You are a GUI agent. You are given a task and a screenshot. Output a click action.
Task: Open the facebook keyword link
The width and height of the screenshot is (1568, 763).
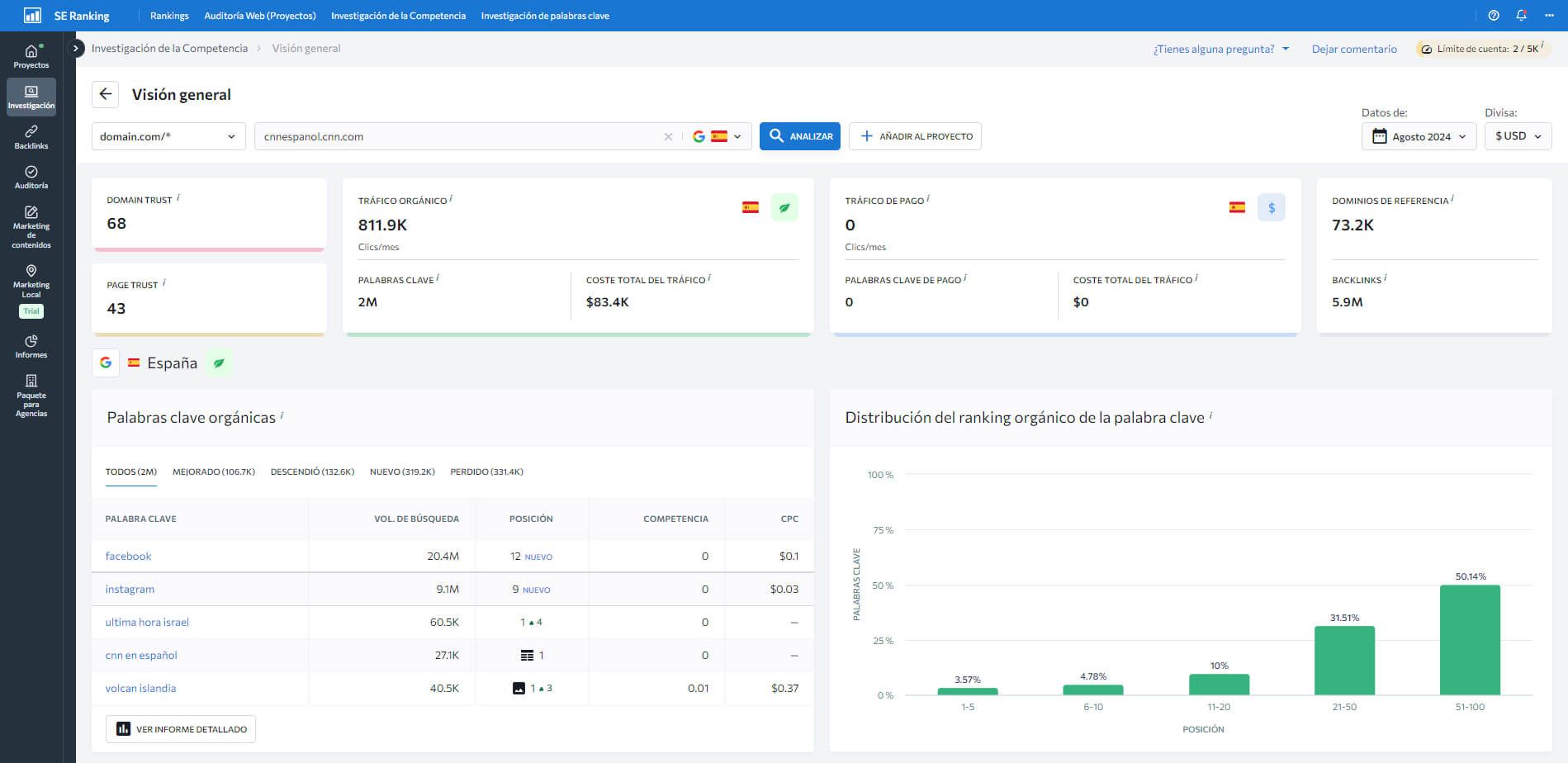[128, 556]
